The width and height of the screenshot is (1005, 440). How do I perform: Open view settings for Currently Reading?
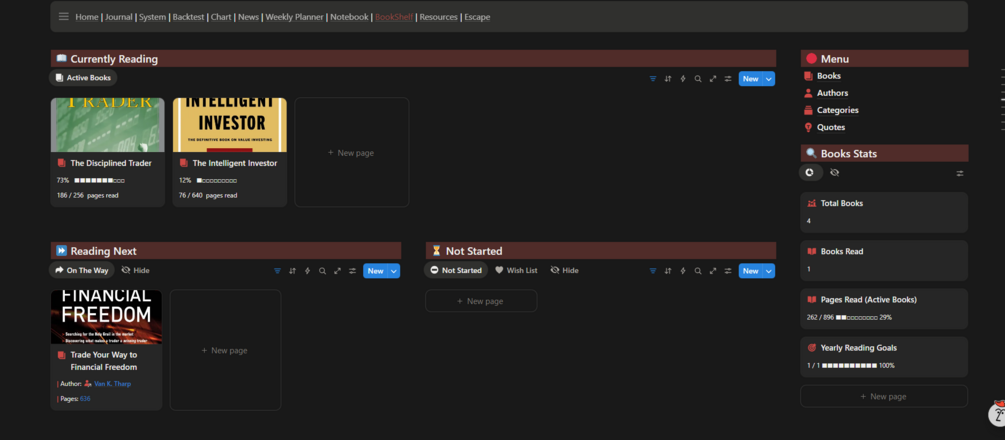(x=728, y=79)
